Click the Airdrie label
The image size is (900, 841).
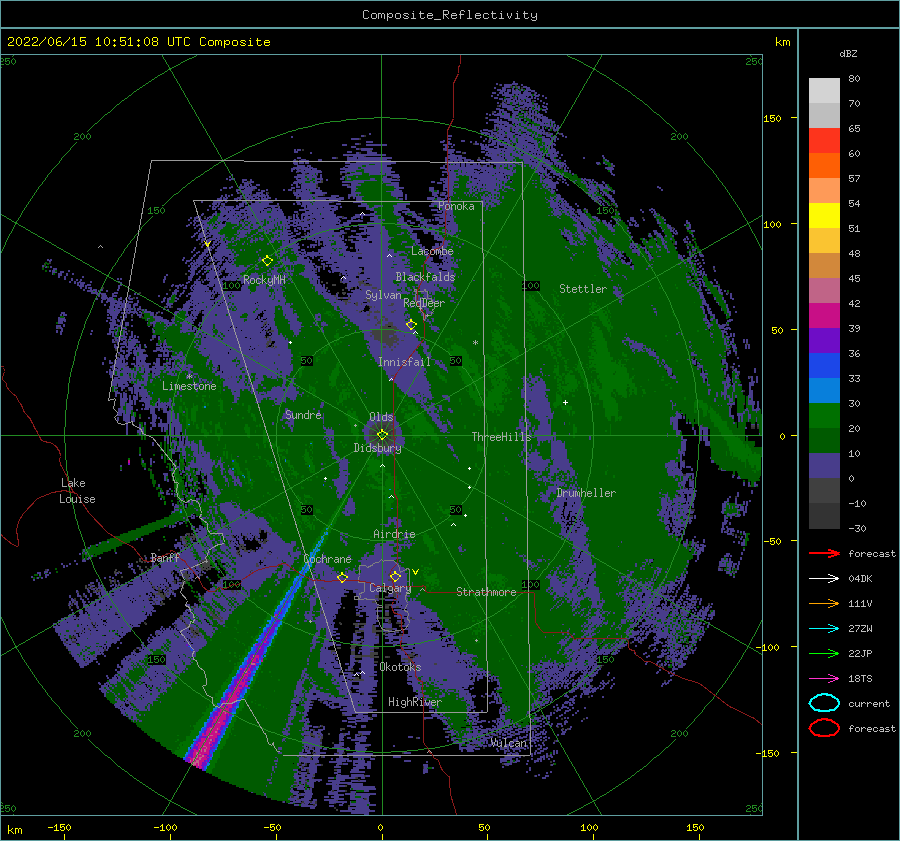(394, 534)
